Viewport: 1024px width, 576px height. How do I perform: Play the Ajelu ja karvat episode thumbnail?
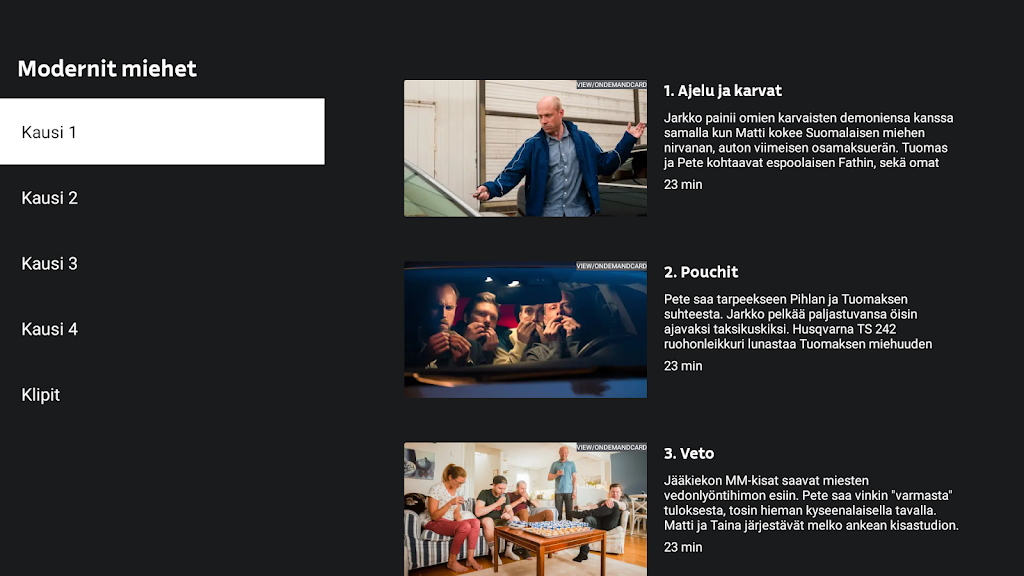(x=525, y=148)
